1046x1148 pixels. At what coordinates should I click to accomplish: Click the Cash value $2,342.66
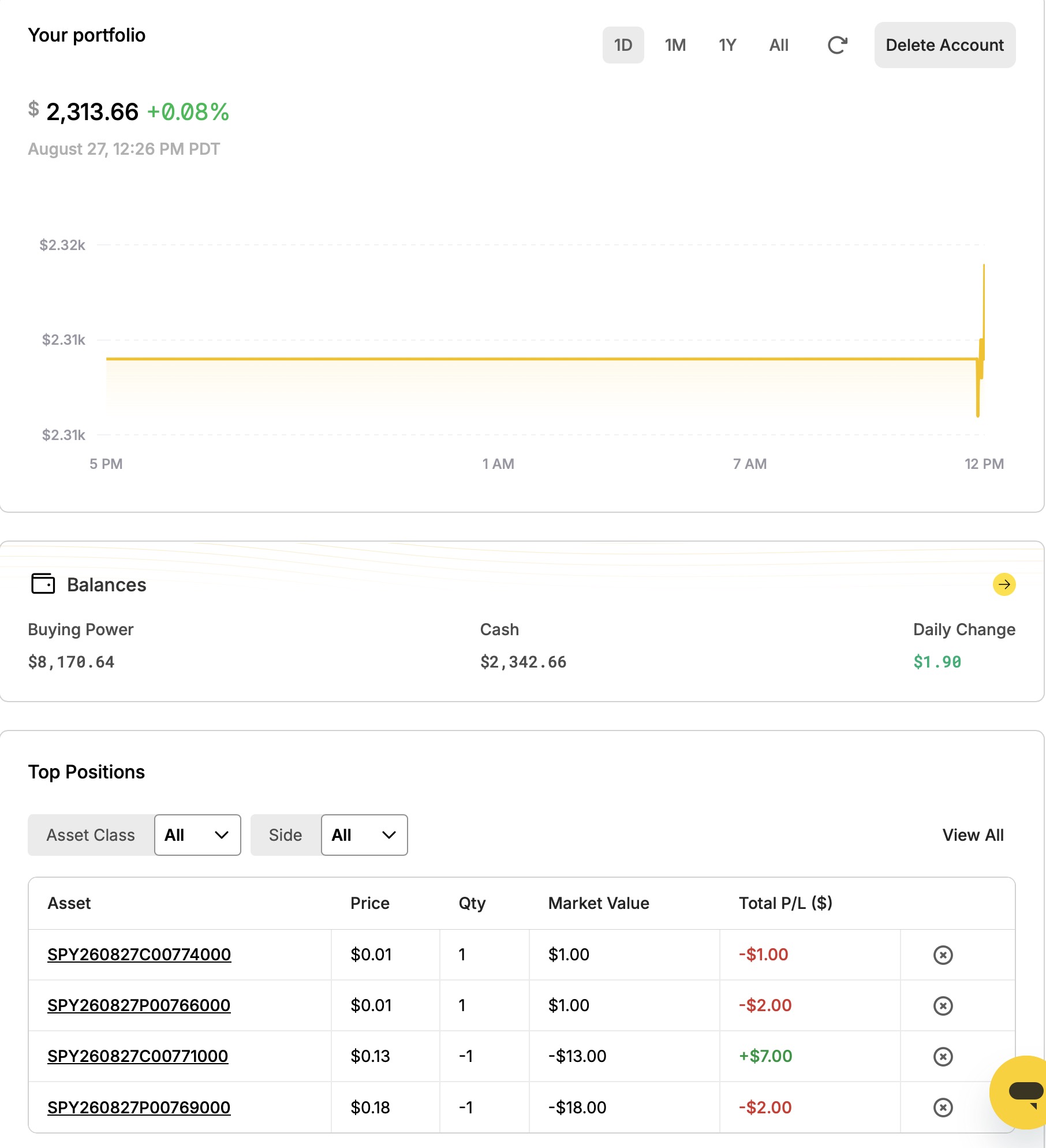pyautogui.click(x=523, y=662)
